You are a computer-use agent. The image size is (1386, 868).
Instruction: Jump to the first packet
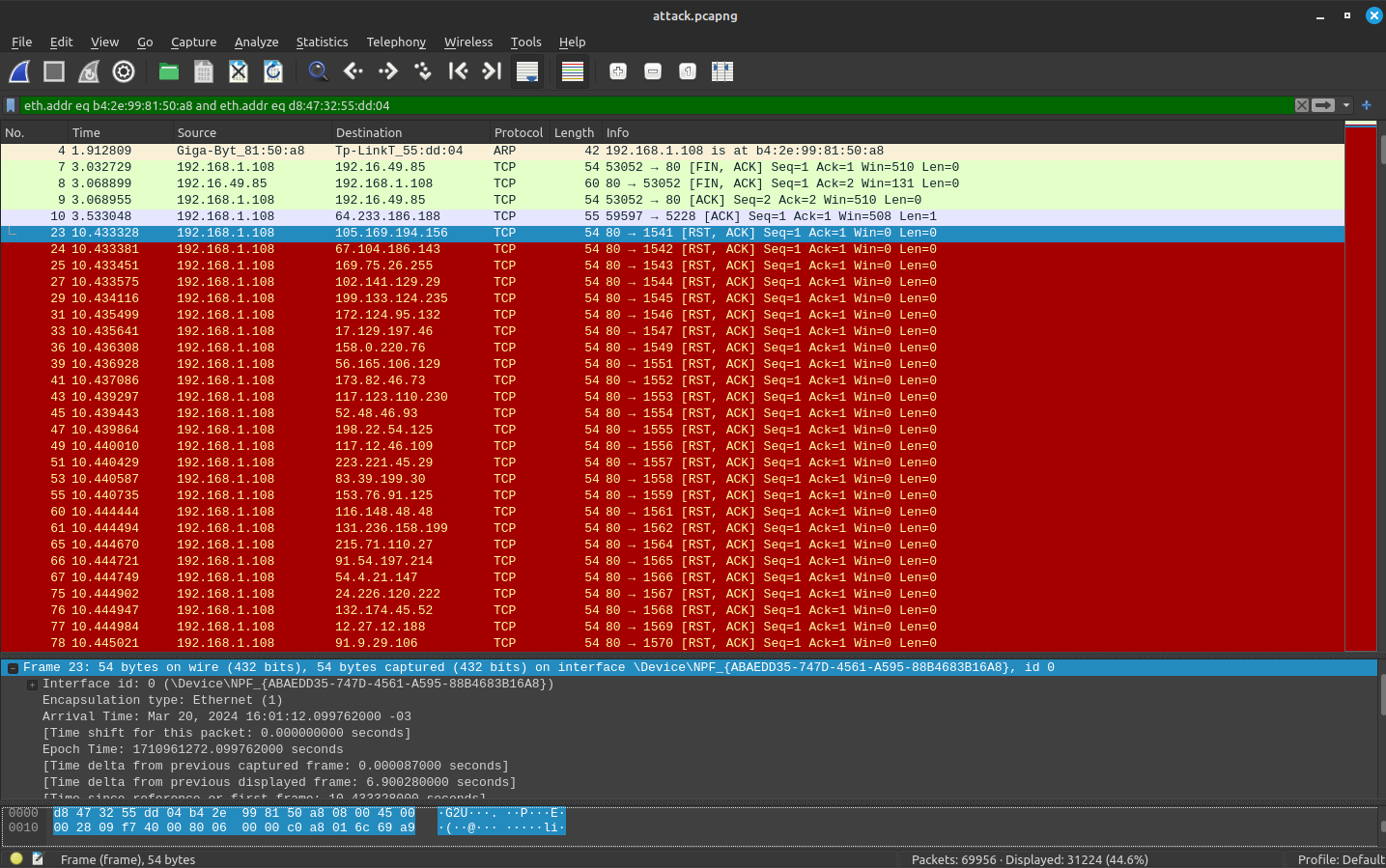point(458,71)
